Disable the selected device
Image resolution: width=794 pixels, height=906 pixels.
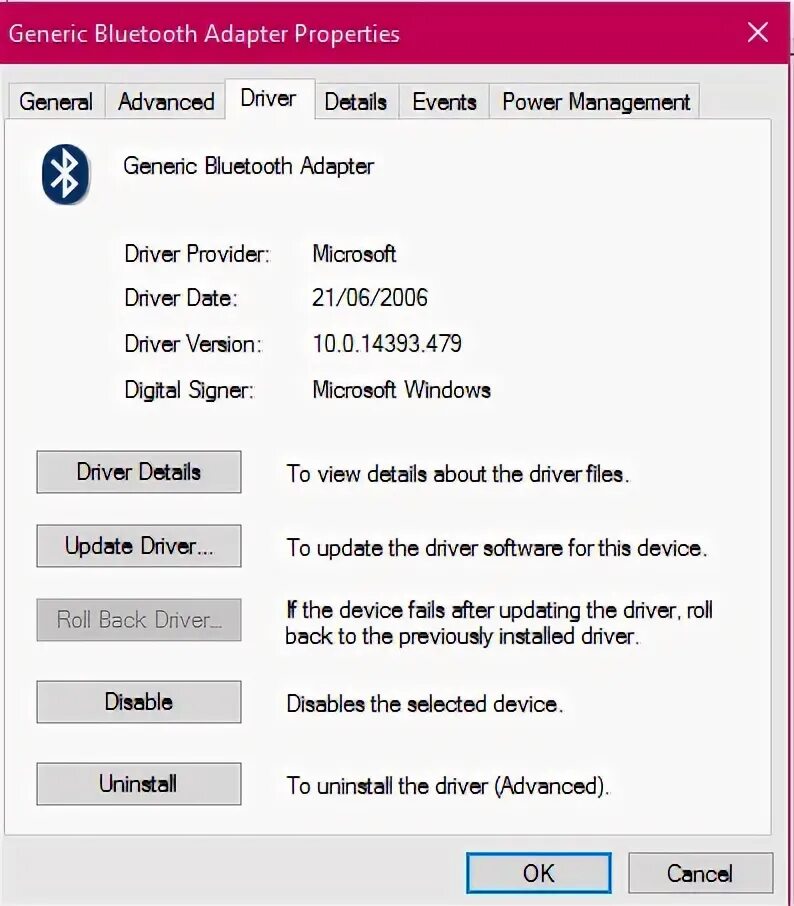[x=139, y=702]
